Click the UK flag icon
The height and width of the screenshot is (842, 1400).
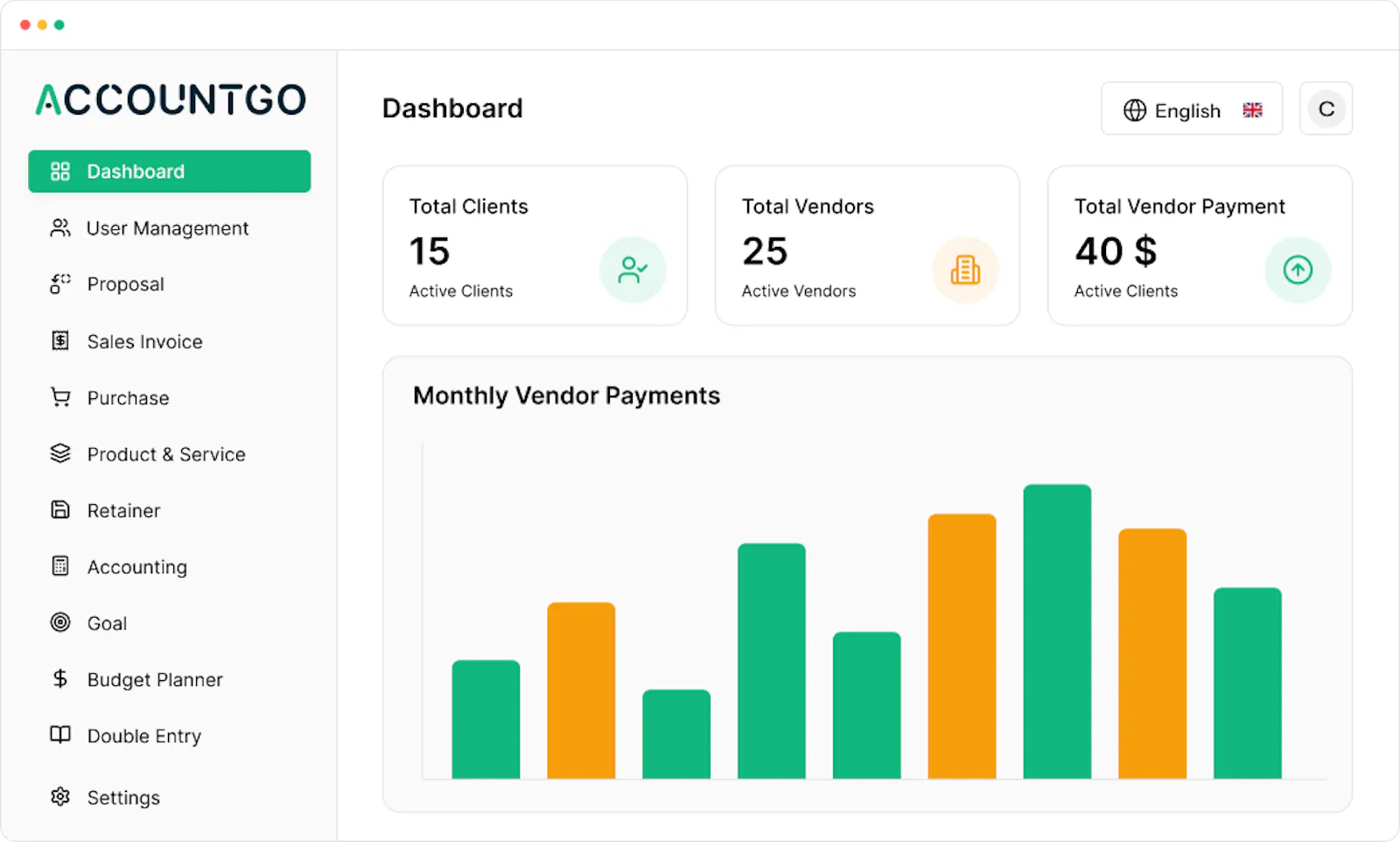[1253, 110]
